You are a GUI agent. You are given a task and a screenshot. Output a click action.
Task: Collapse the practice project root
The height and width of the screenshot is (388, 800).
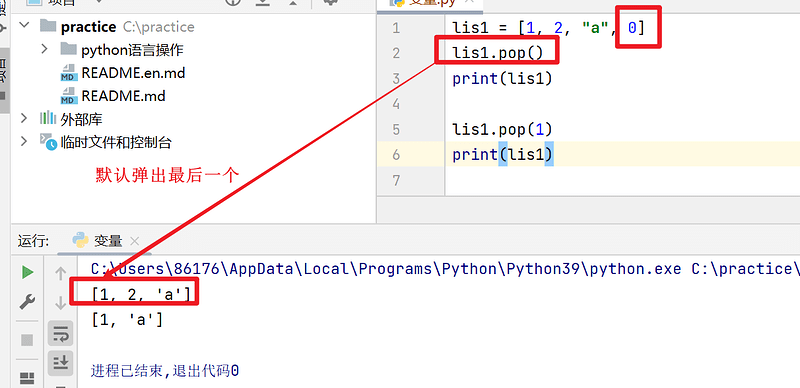(24, 26)
